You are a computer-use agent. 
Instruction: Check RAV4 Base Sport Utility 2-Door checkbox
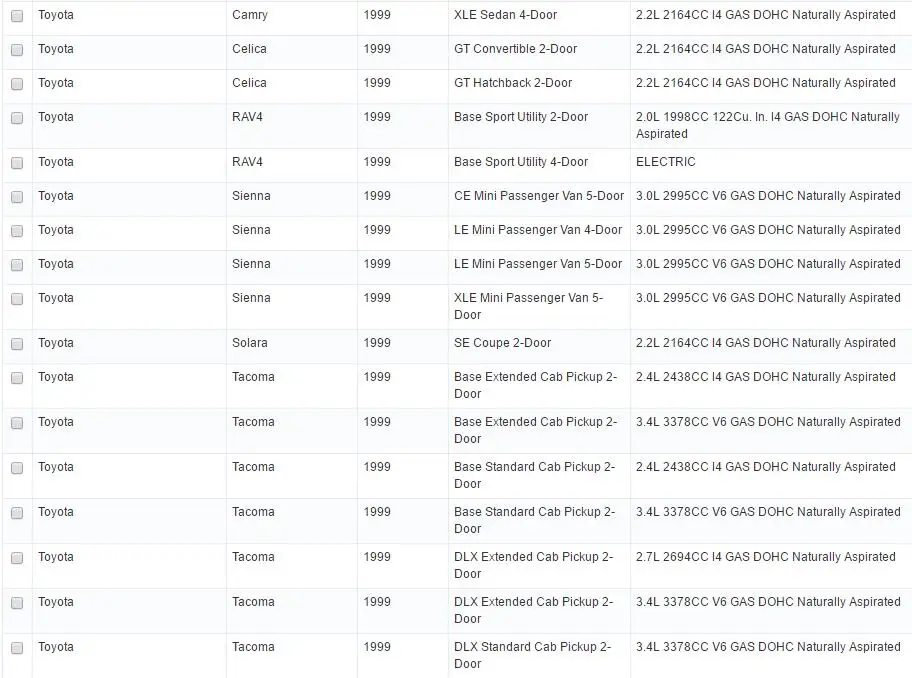pyautogui.click(x=17, y=118)
